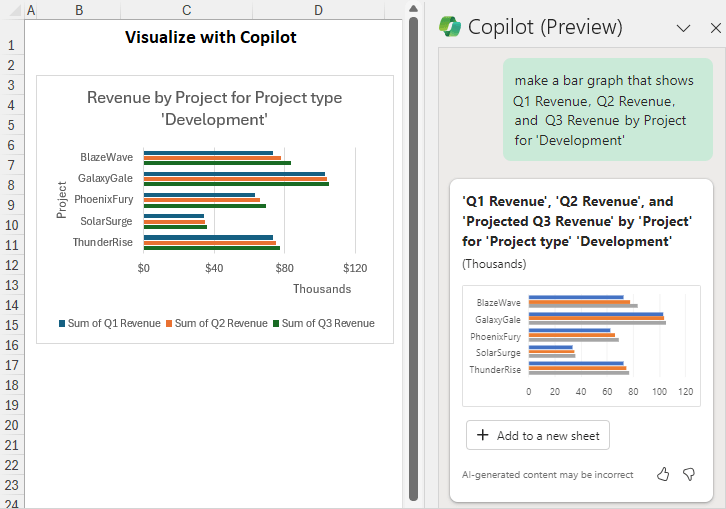Select row 12 header

(x=12, y=265)
